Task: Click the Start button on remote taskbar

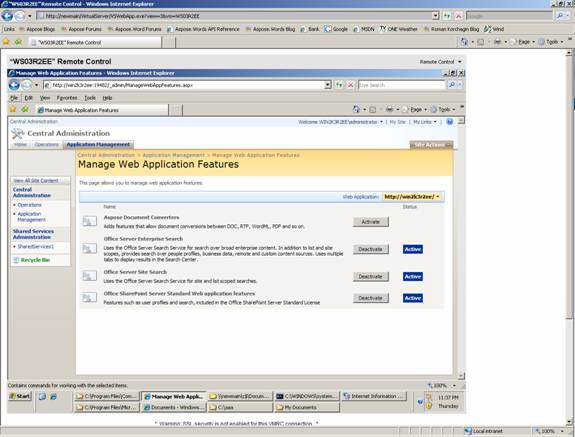Action: pyautogui.click(x=20, y=396)
